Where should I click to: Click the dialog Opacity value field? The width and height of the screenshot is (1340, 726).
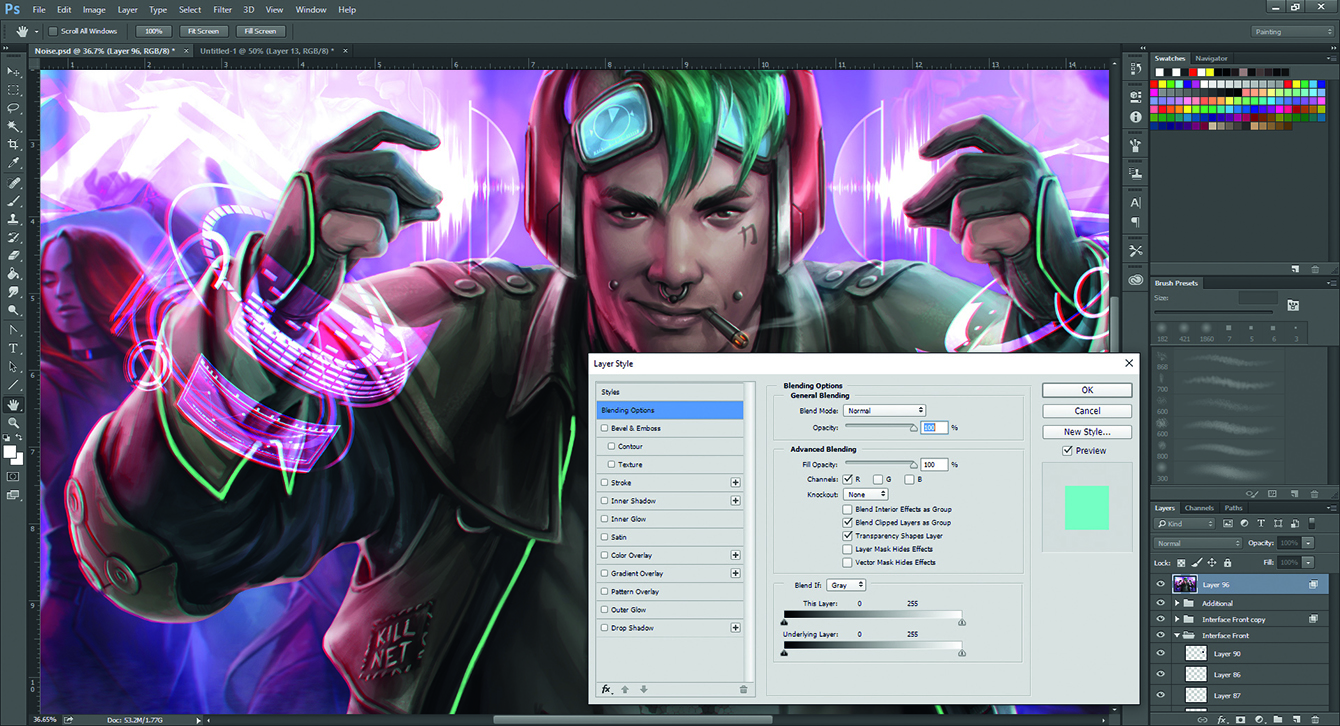tap(934, 428)
